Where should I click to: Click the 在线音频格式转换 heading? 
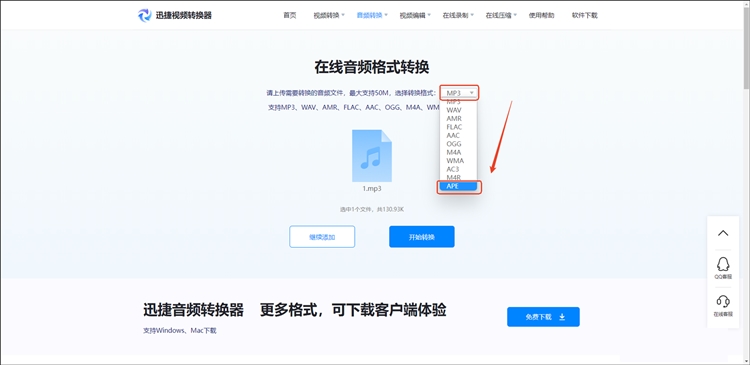point(372,67)
